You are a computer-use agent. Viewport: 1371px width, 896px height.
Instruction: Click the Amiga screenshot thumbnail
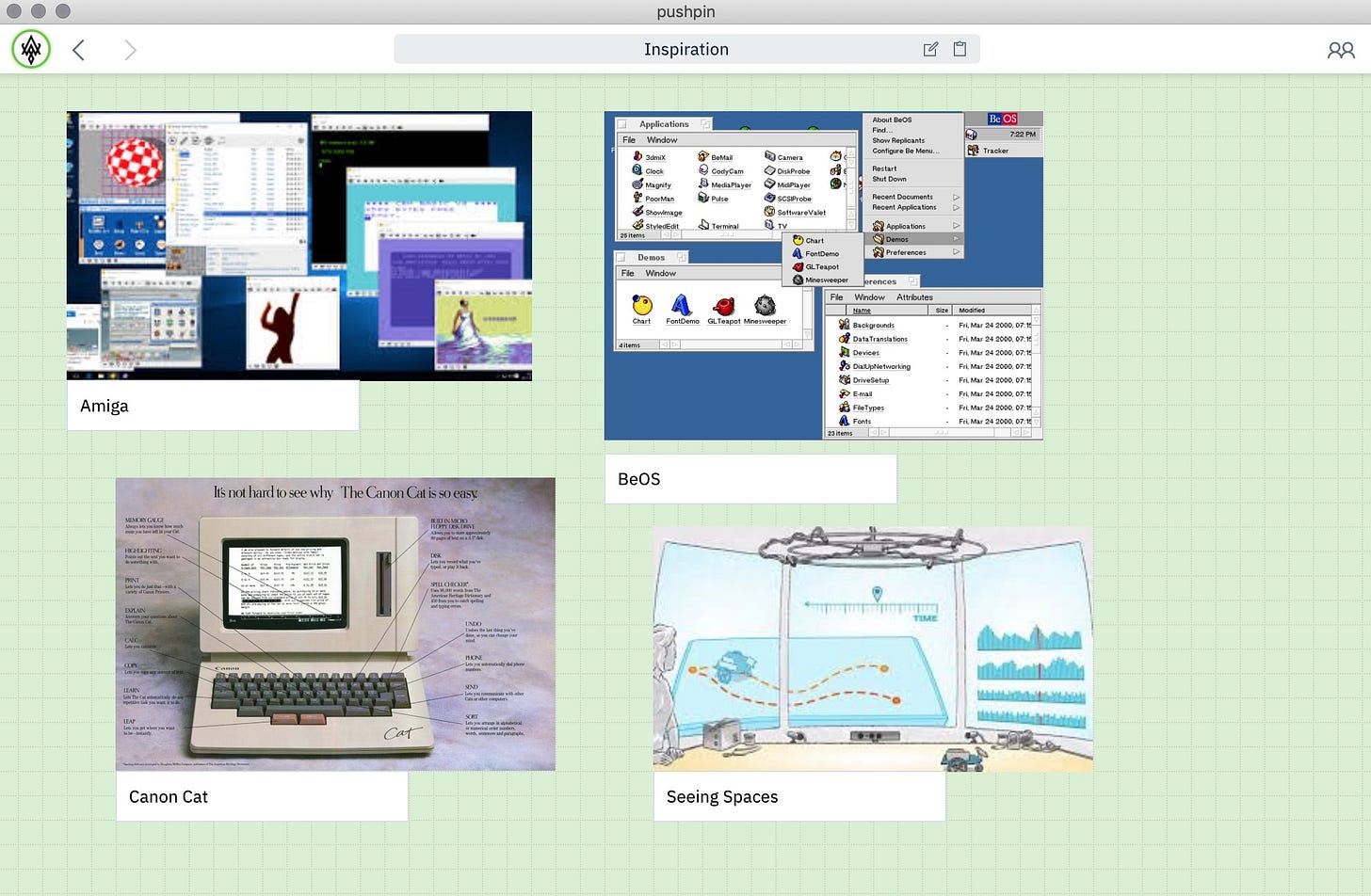(298, 245)
